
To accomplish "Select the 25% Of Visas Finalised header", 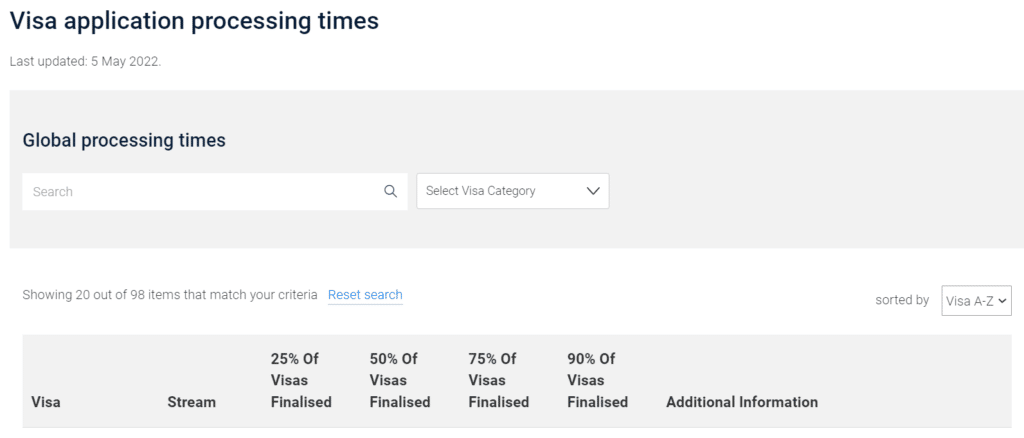I will pos(301,381).
